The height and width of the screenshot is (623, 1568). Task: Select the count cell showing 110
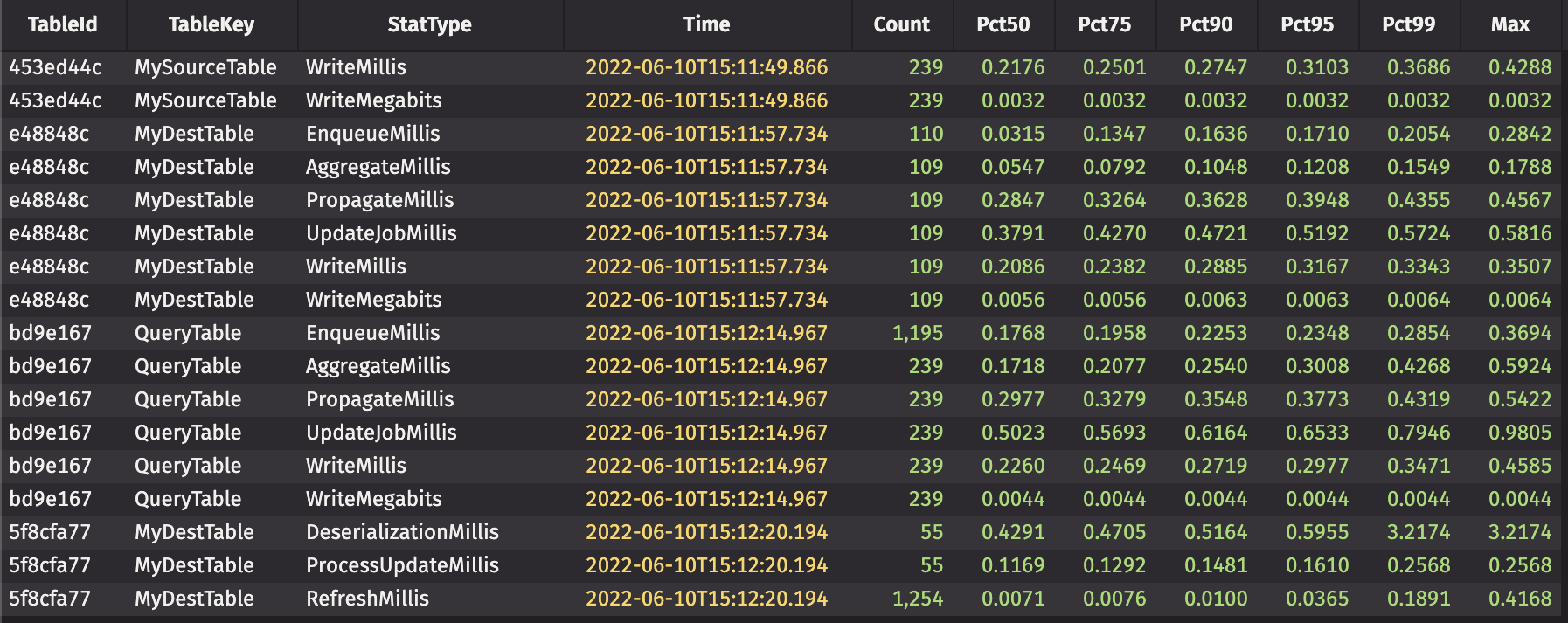(x=926, y=134)
